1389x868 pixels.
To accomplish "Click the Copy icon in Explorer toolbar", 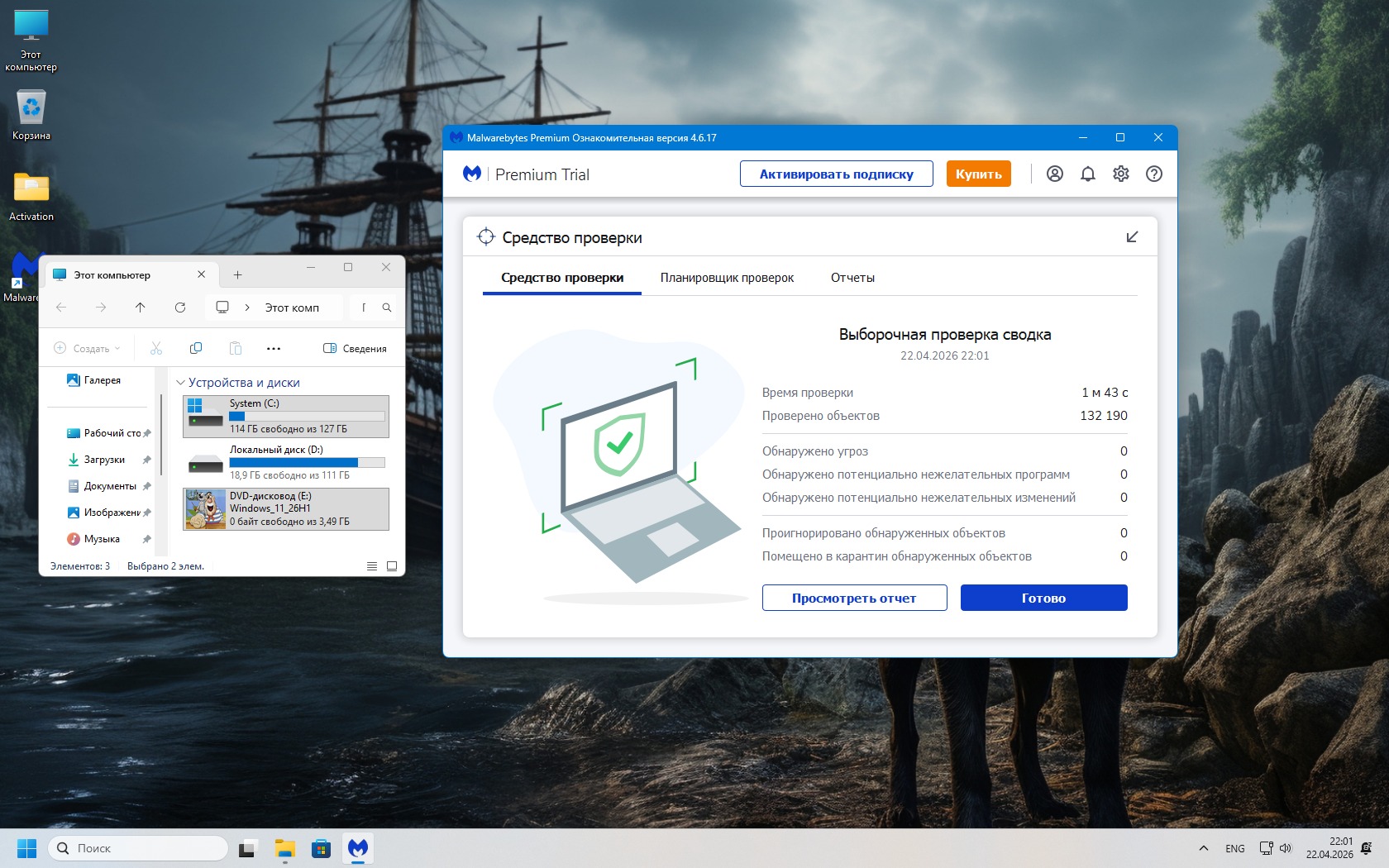I will pyautogui.click(x=196, y=348).
